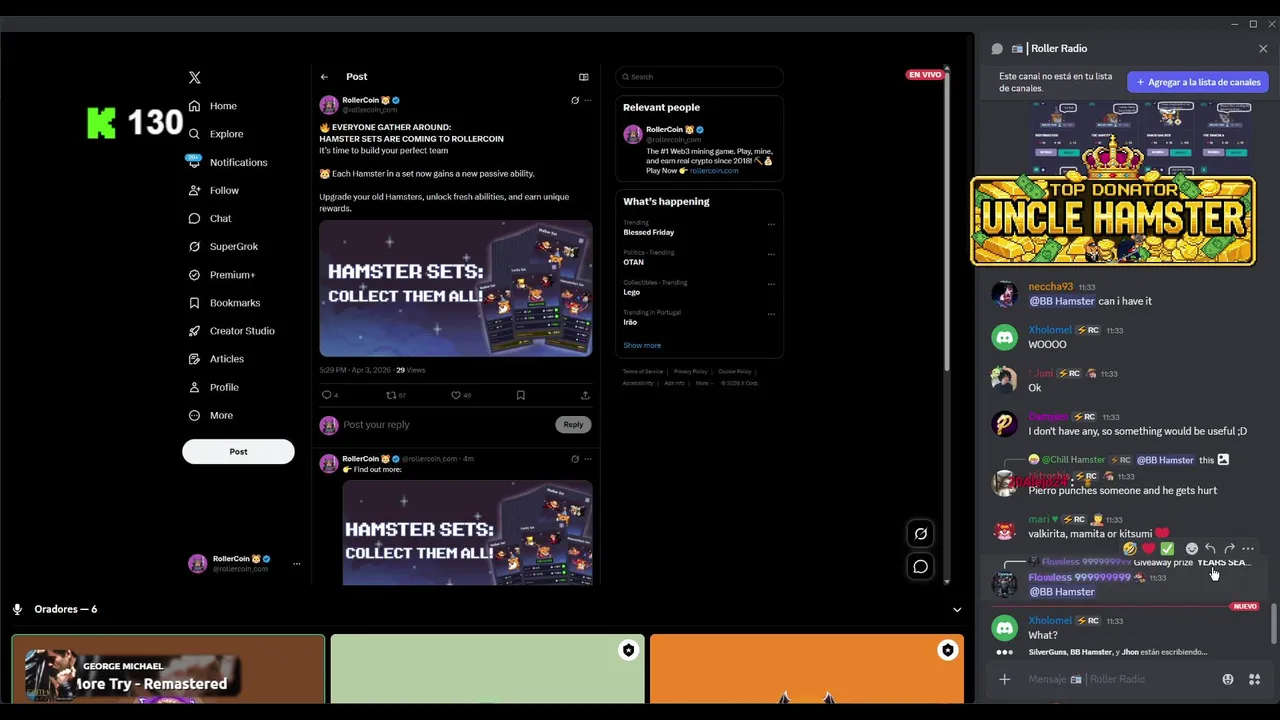Click the Premium+ sidebar icon

[x=194, y=274]
